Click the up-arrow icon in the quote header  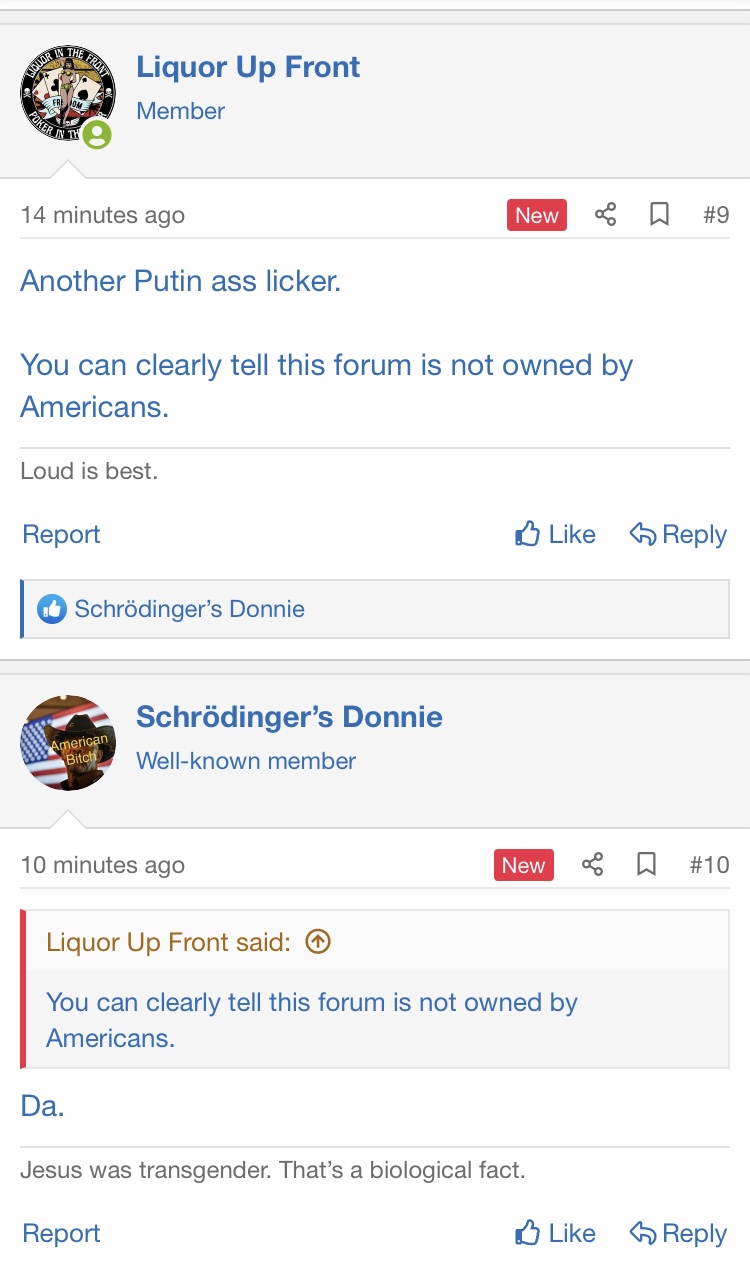(x=317, y=942)
